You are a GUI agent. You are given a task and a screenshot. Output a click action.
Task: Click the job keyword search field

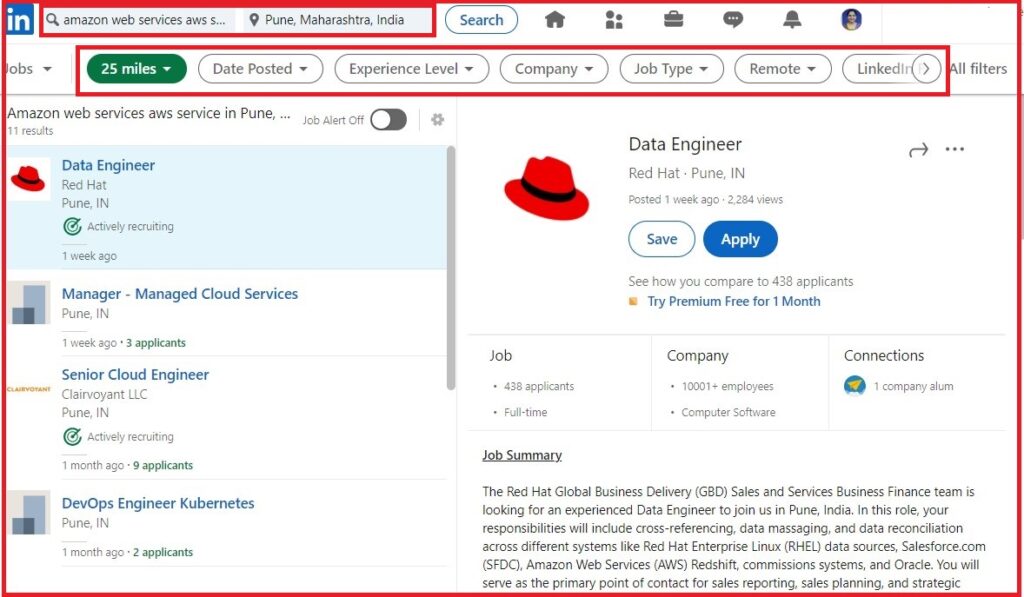coord(139,20)
